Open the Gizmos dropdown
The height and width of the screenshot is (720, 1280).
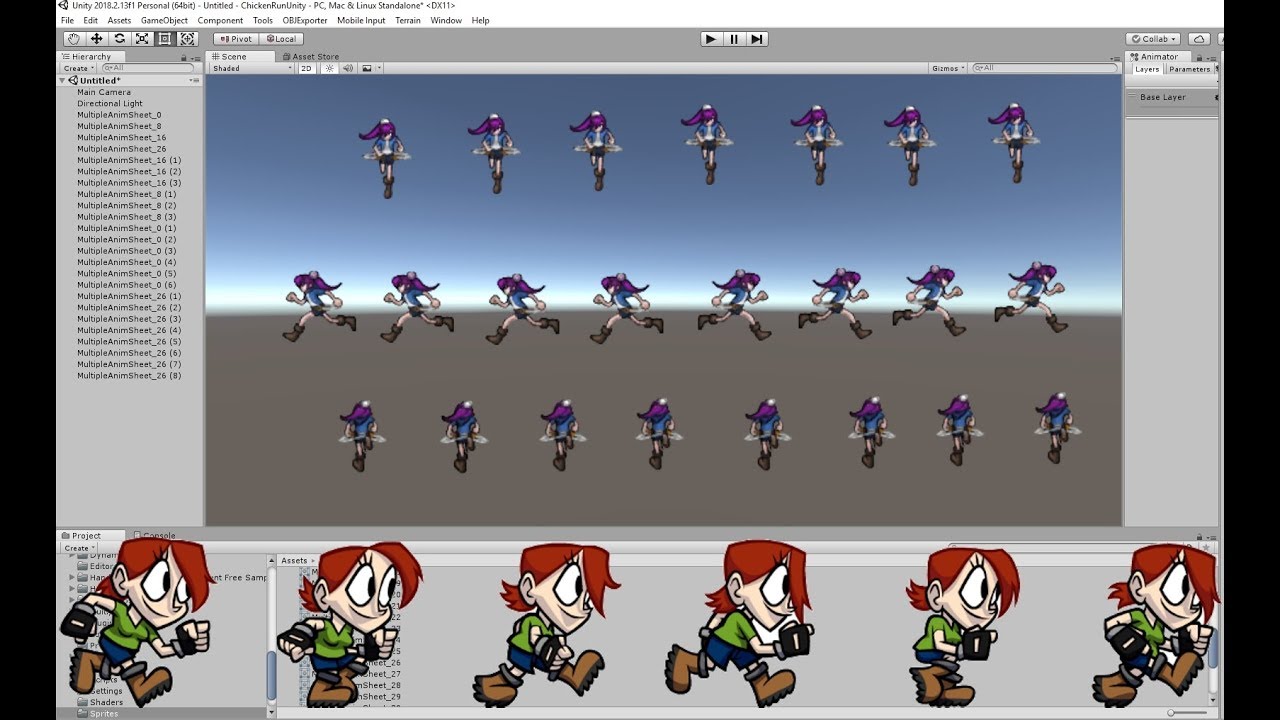(x=948, y=68)
